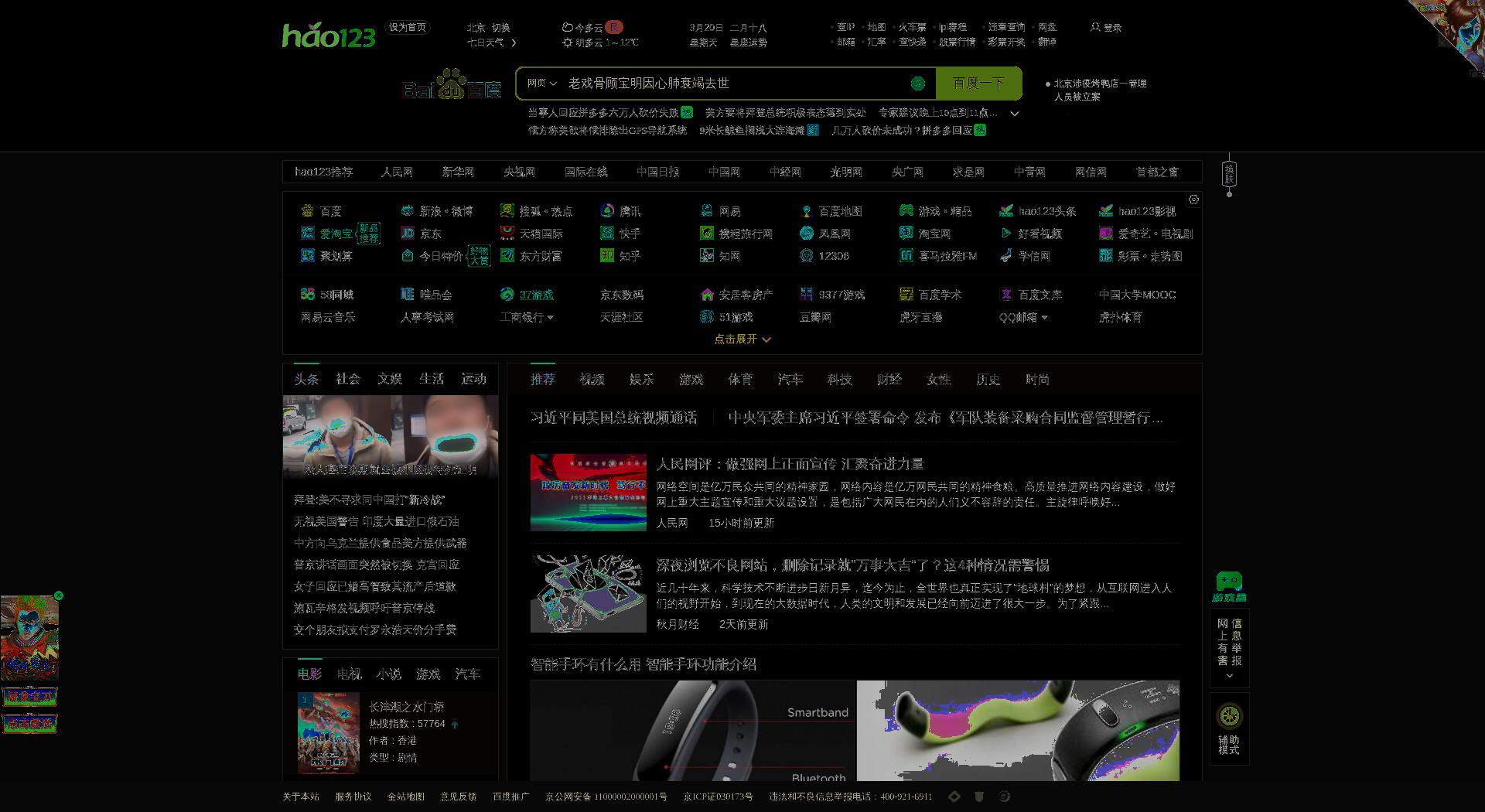Image resolution: width=1485 pixels, height=812 pixels.
Task: Open 百度地图 site icon
Action: 807,210
